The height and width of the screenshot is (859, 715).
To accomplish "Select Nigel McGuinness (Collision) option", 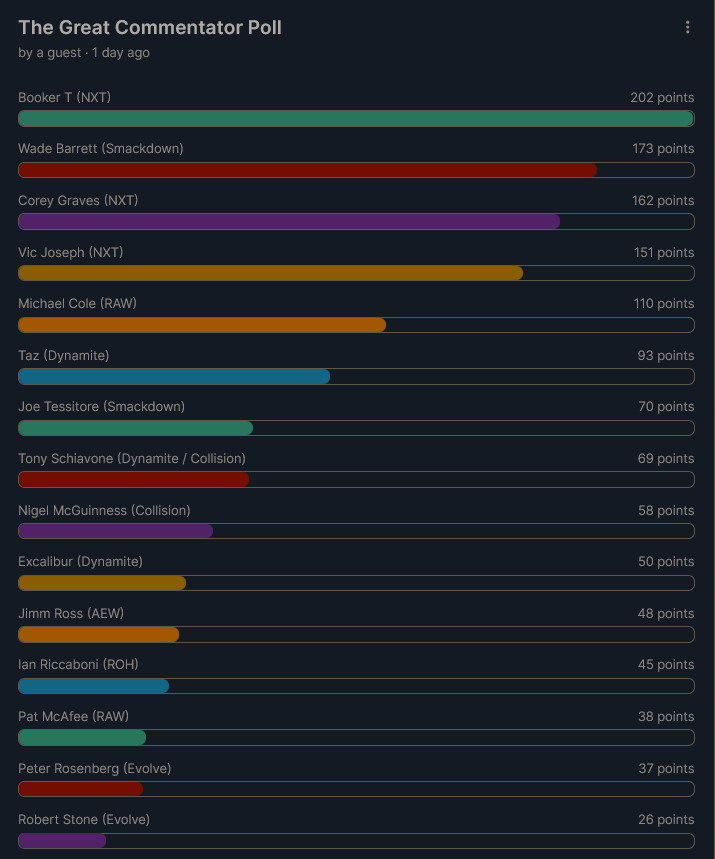I will pyautogui.click(x=104, y=511).
